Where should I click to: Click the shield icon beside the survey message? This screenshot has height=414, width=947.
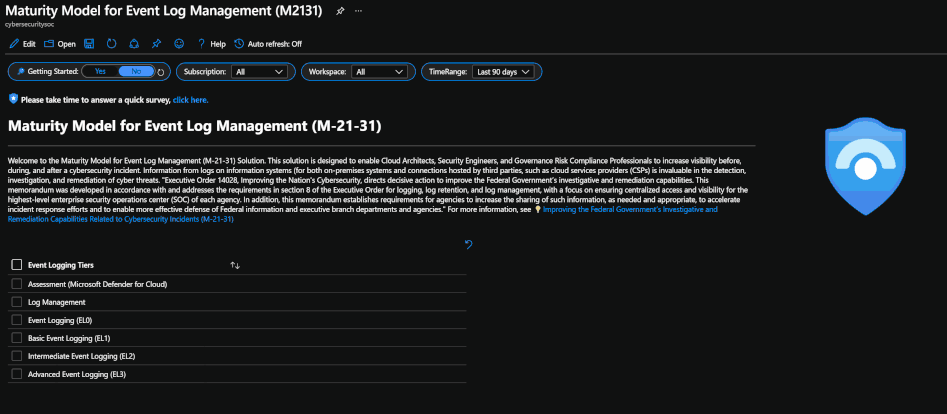[13, 99]
